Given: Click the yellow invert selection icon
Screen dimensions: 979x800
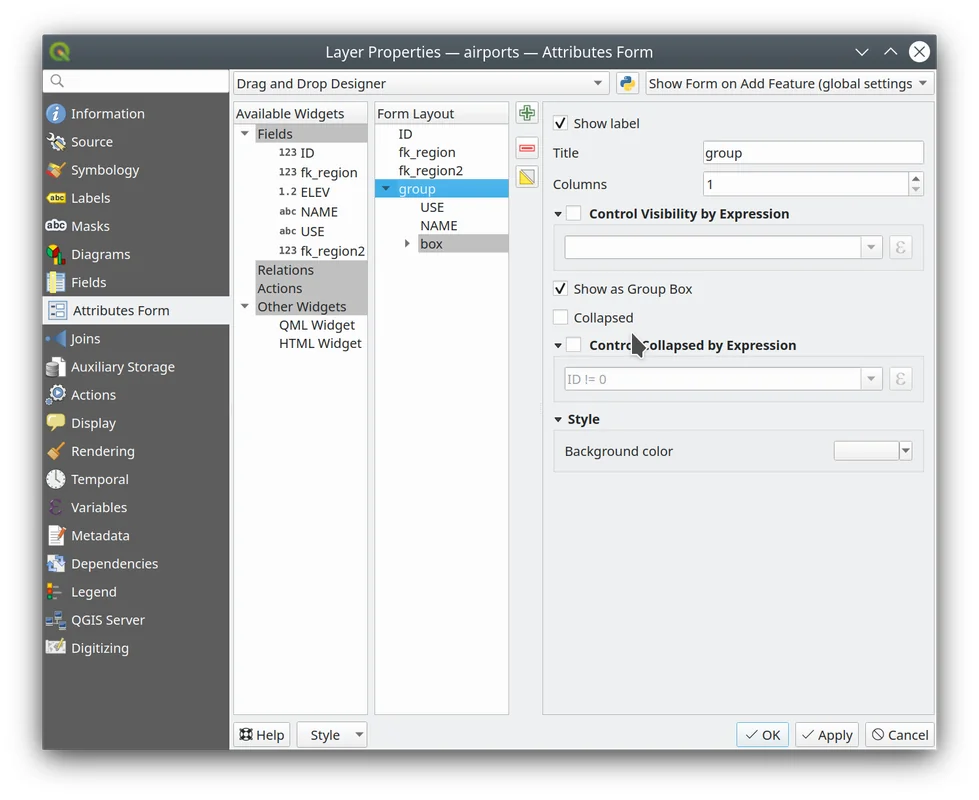Looking at the screenshot, I should pos(527,178).
